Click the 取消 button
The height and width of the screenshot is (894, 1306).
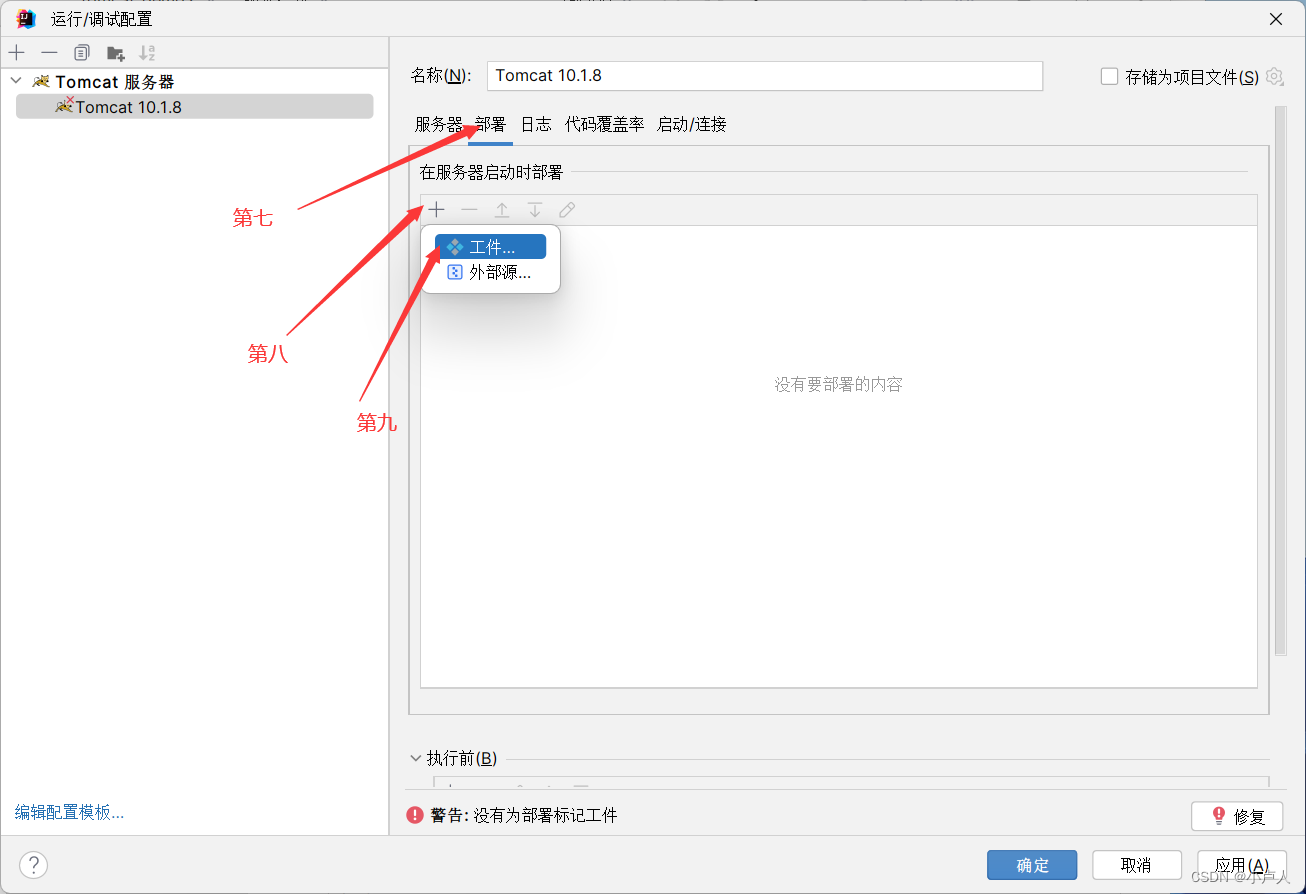pos(1136,865)
